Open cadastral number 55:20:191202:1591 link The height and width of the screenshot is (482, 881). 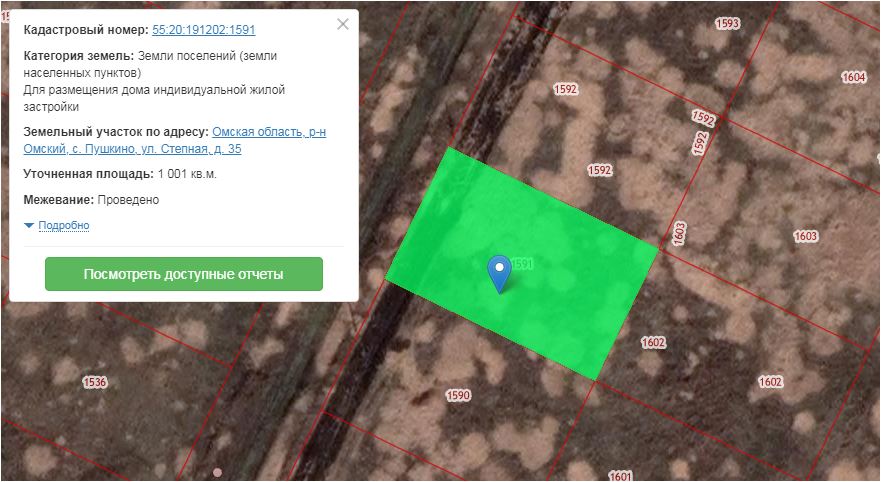(x=203, y=30)
